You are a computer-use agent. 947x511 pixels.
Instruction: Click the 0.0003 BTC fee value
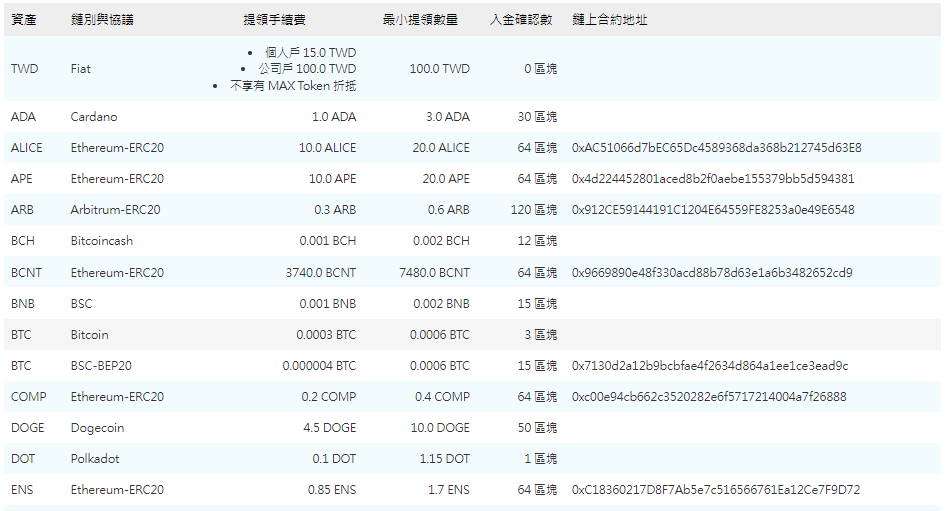tap(326, 335)
